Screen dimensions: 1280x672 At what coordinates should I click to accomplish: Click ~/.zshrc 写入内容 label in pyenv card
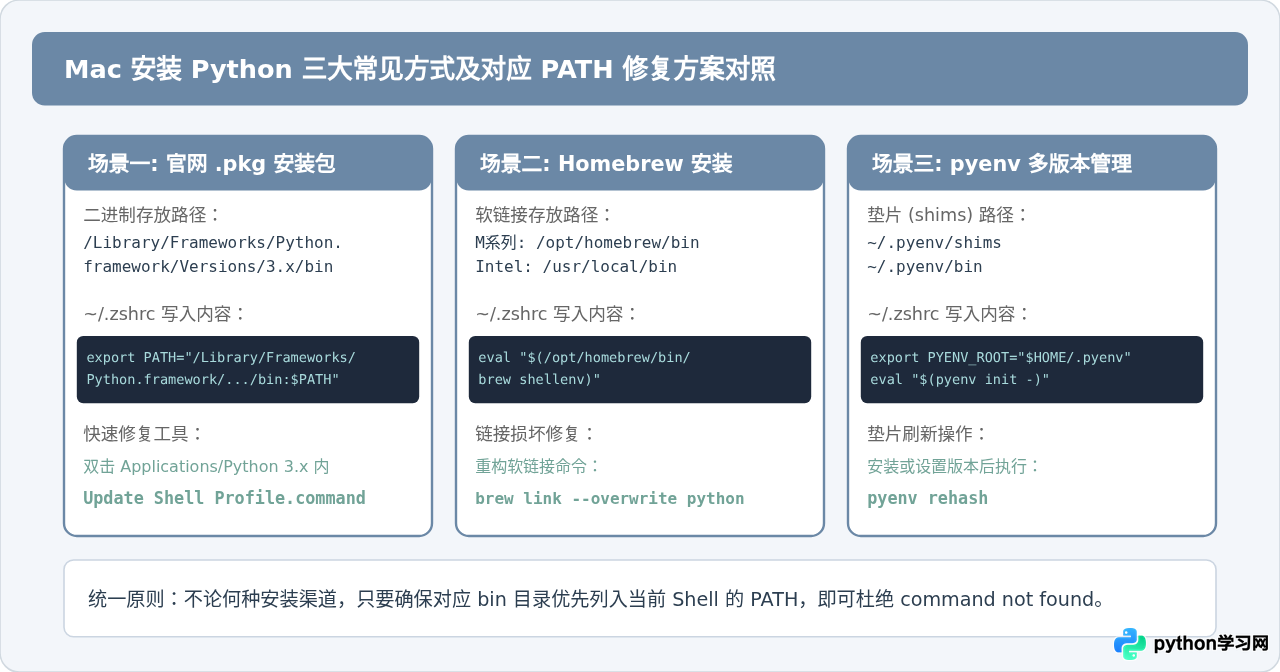950,314
